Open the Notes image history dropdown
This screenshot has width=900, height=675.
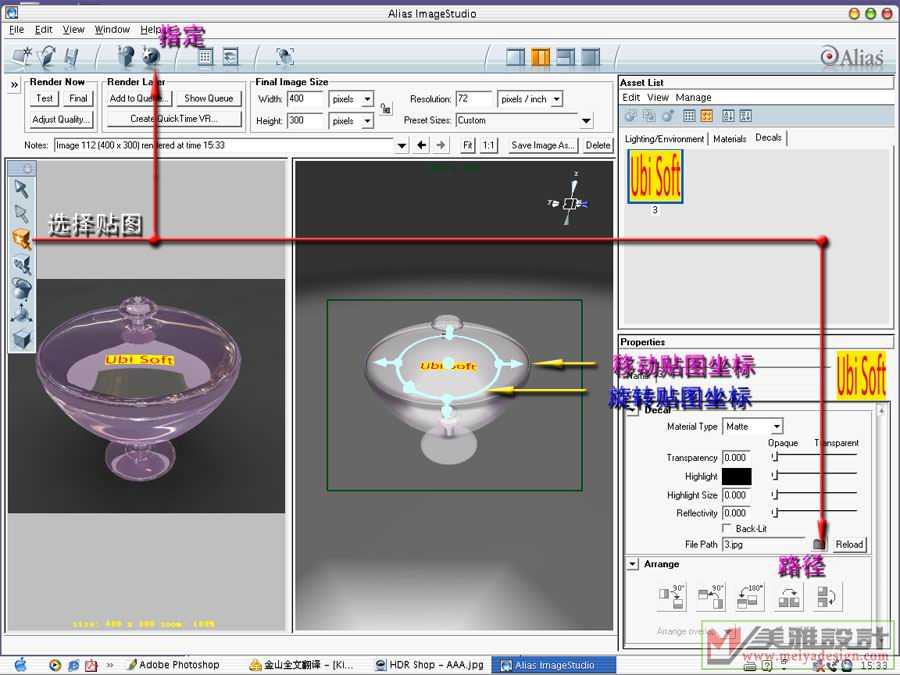402,145
